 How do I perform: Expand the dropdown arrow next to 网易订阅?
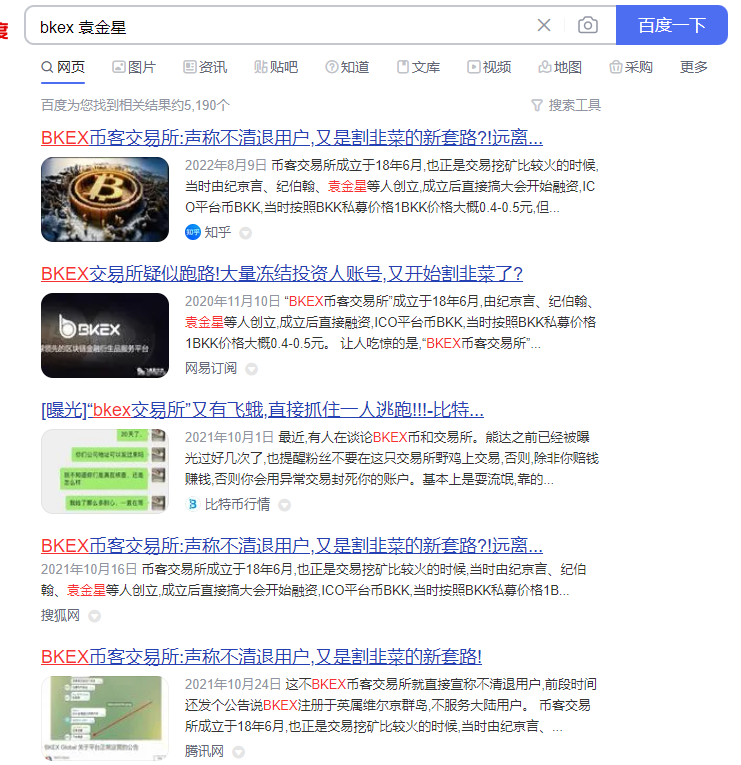click(251, 369)
